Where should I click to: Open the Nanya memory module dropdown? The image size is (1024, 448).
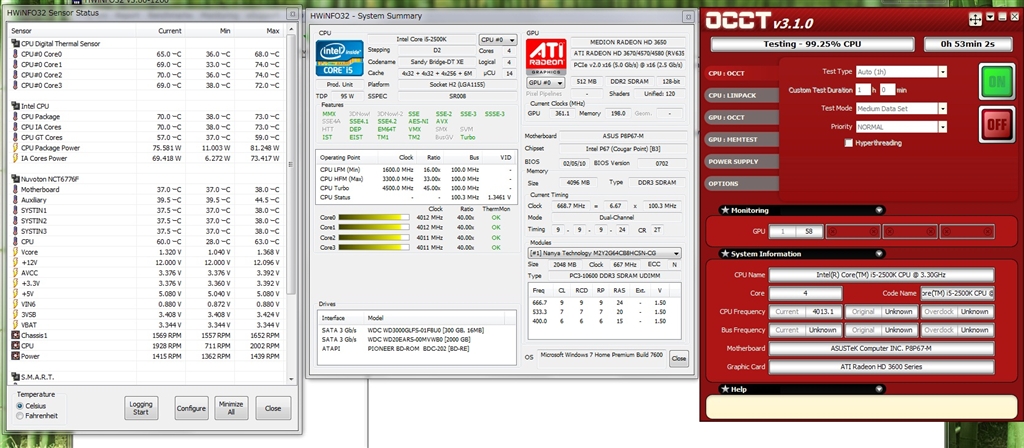(604, 253)
